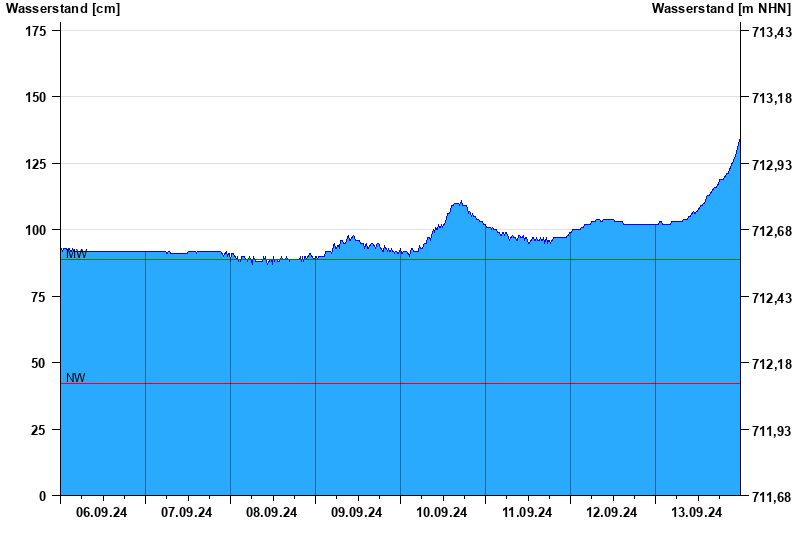Click the green MW reference line
The height and width of the screenshot is (550, 800).
(x=401, y=260)
